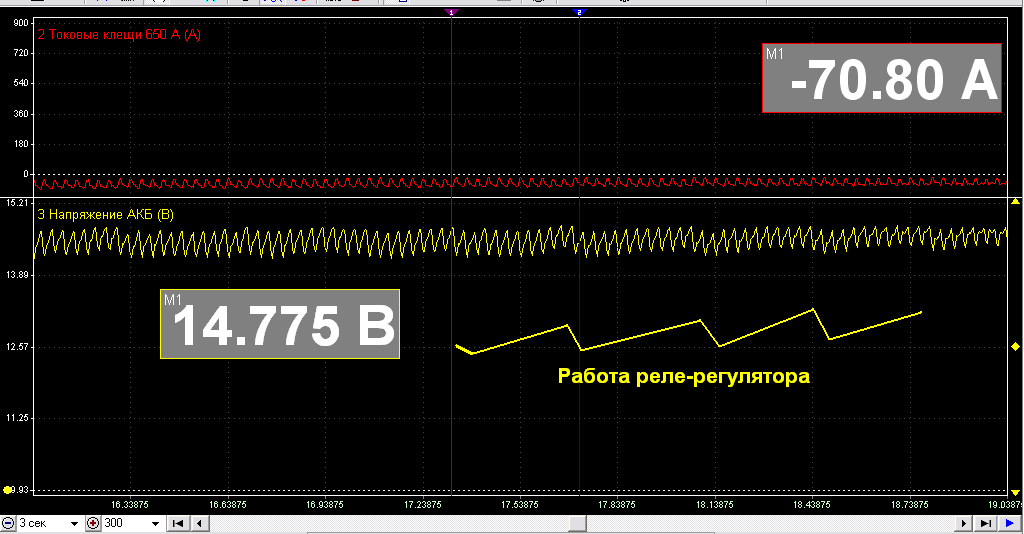The image size is (1024, 534).
Task: Click the M1 voltage readout 14.775 В
Action: click(280, 324)
